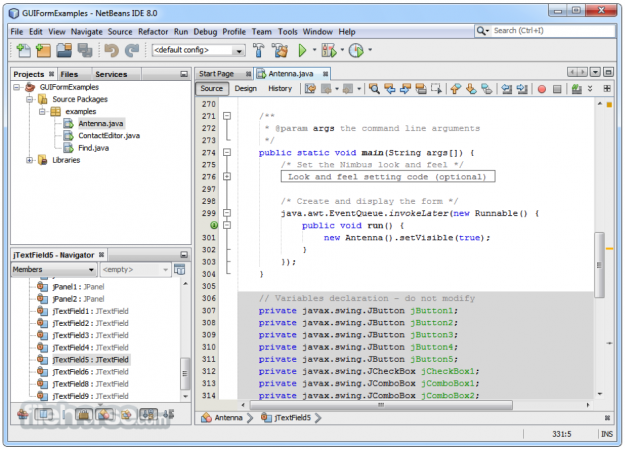Switch to the Design view
This screenshot has width=625, height=450.
246,88
